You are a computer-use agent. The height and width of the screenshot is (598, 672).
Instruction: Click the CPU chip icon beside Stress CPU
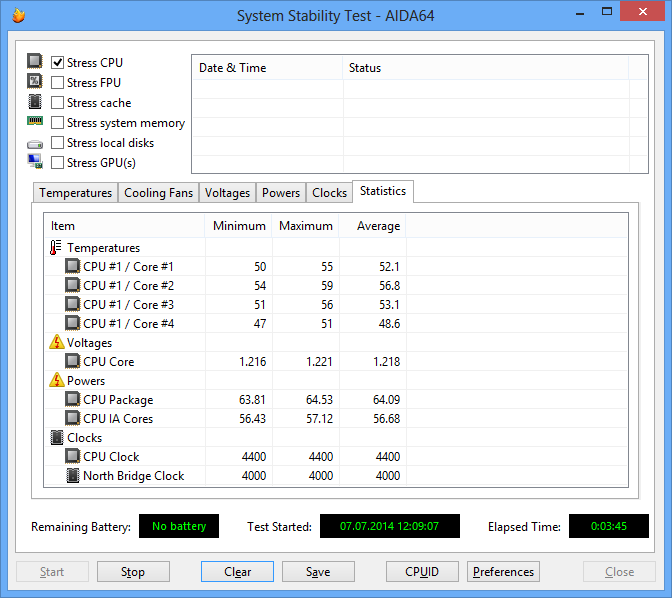coord(35,61)
